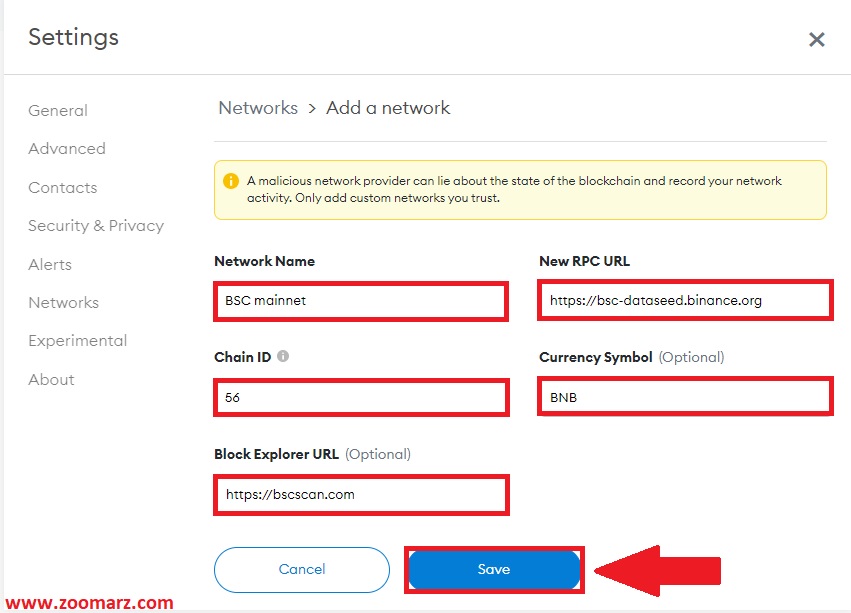This screenshot has width=851, height=613.
Task: Select Networks in the settings sidebar
Action: pyautogui.click(x=63, y=302)
